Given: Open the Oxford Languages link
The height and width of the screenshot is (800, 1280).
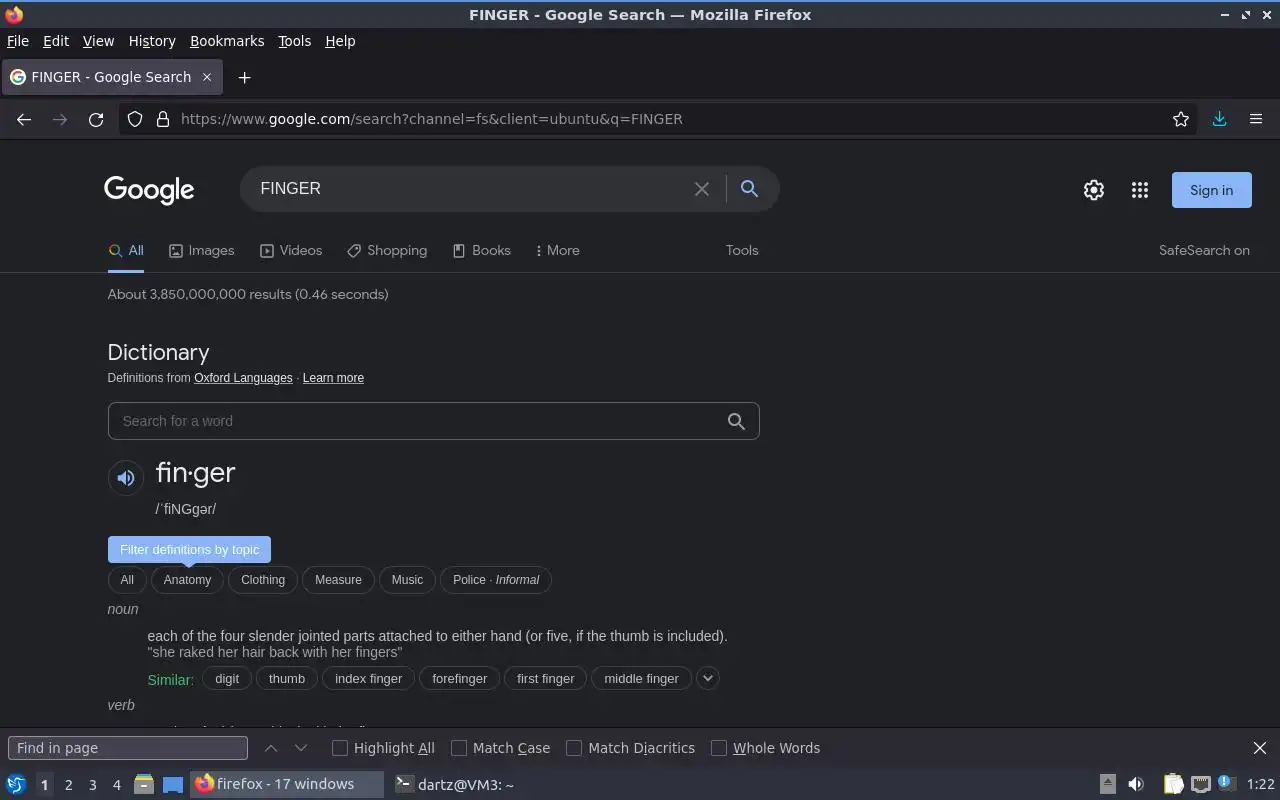Looking at the screenshot, I should pos(243,378).
